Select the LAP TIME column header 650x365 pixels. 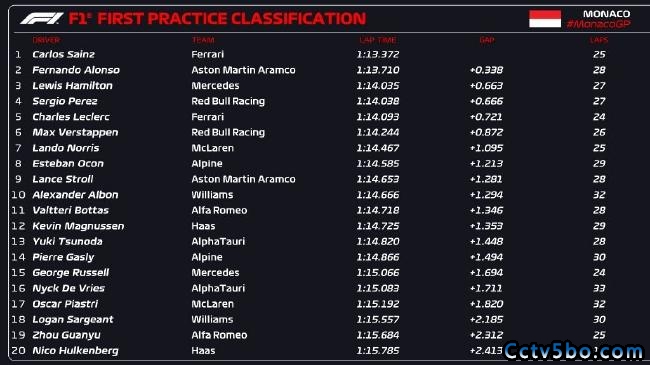(378, 40)
